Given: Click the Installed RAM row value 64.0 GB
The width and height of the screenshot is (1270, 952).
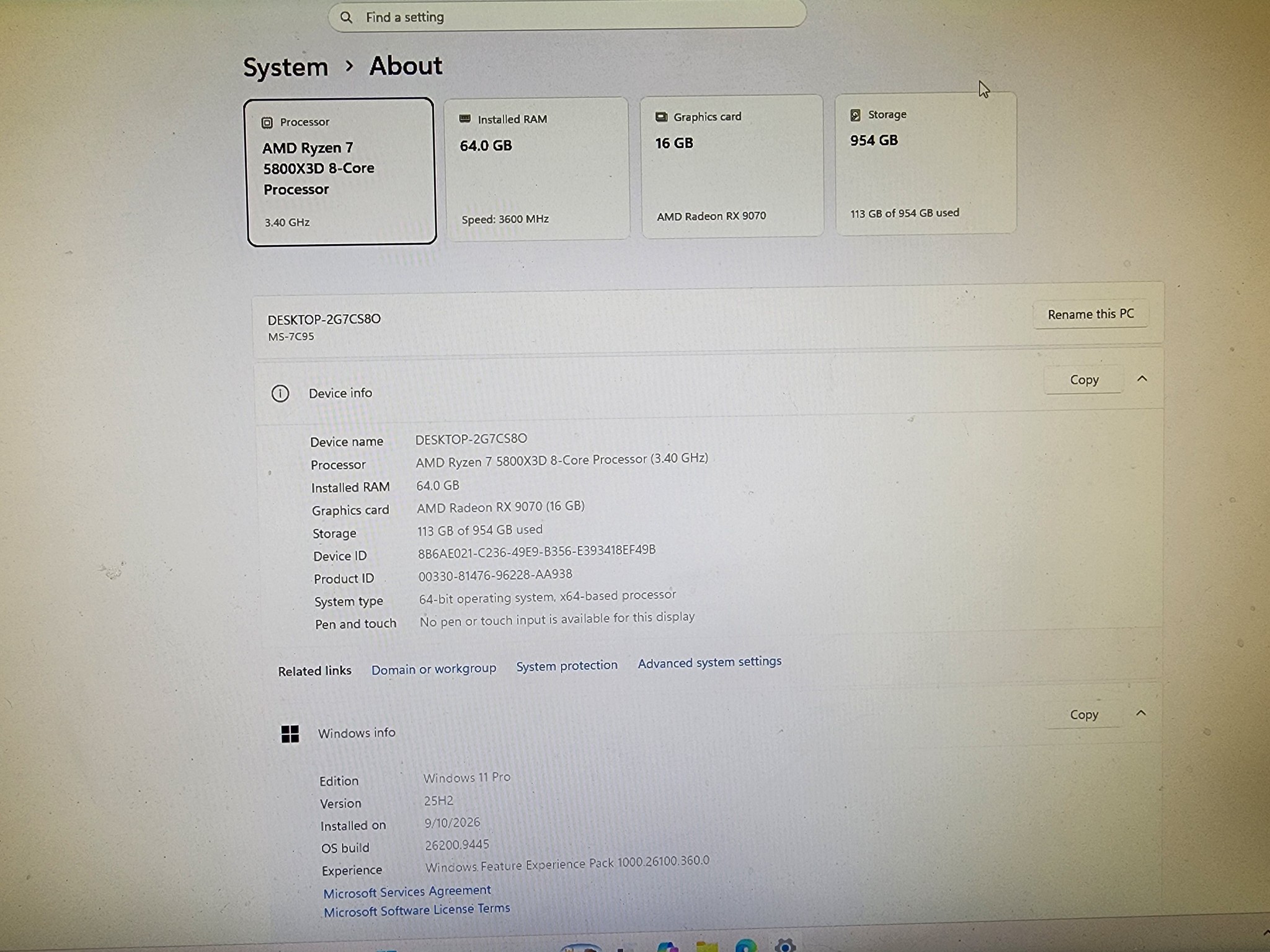Looking at the screenshot, I should coord(438,485).
